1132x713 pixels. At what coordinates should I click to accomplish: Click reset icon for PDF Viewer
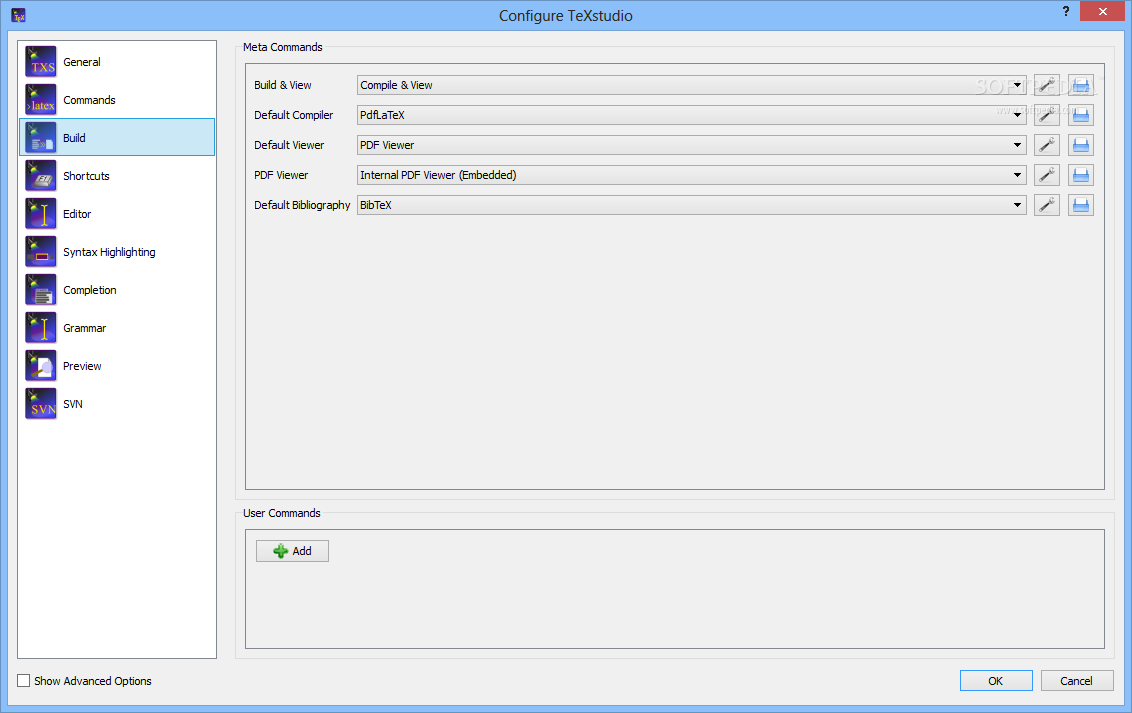(1081, 175)
